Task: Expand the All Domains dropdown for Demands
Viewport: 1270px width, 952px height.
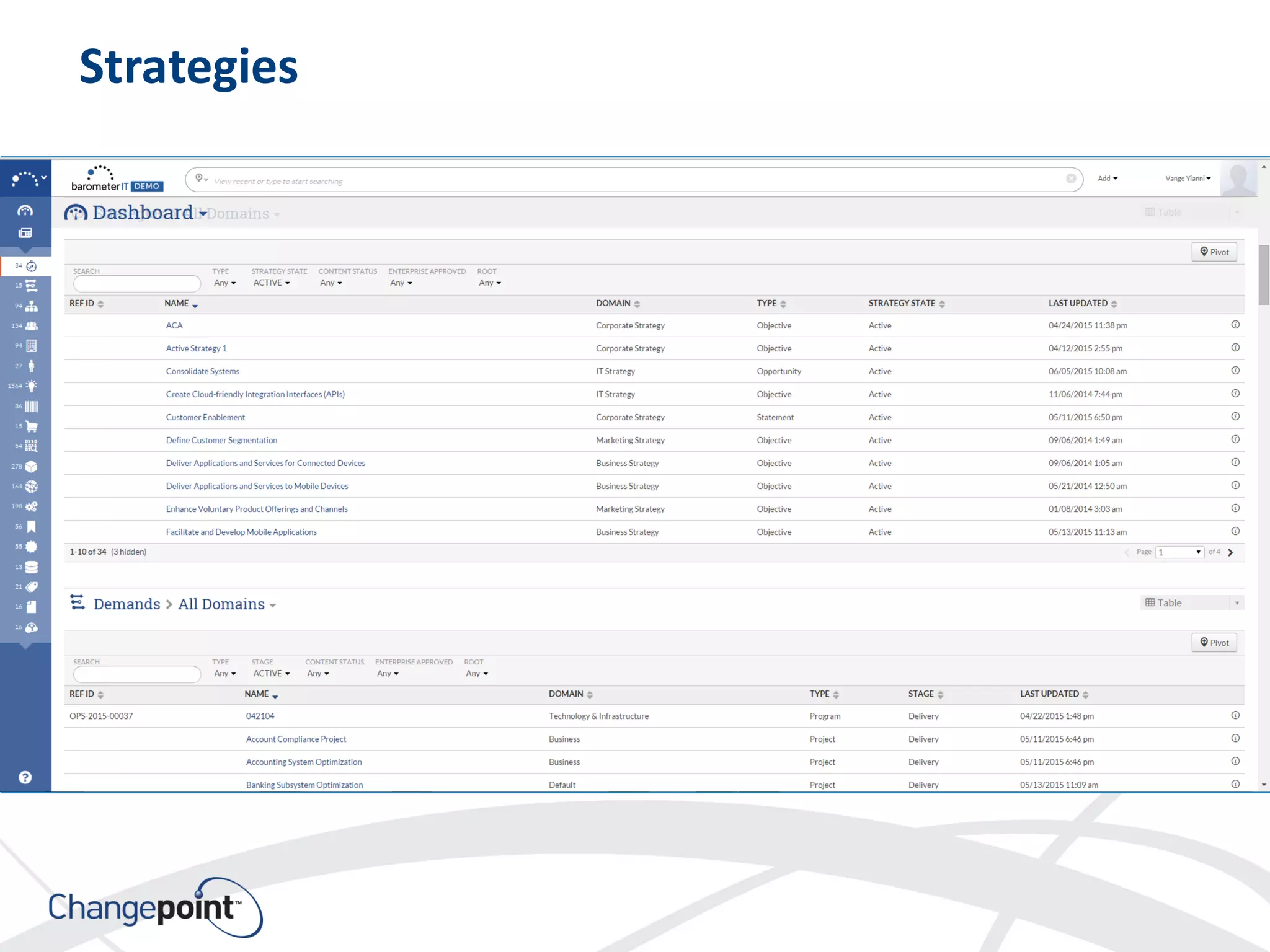Action: [x=227, y=604]
